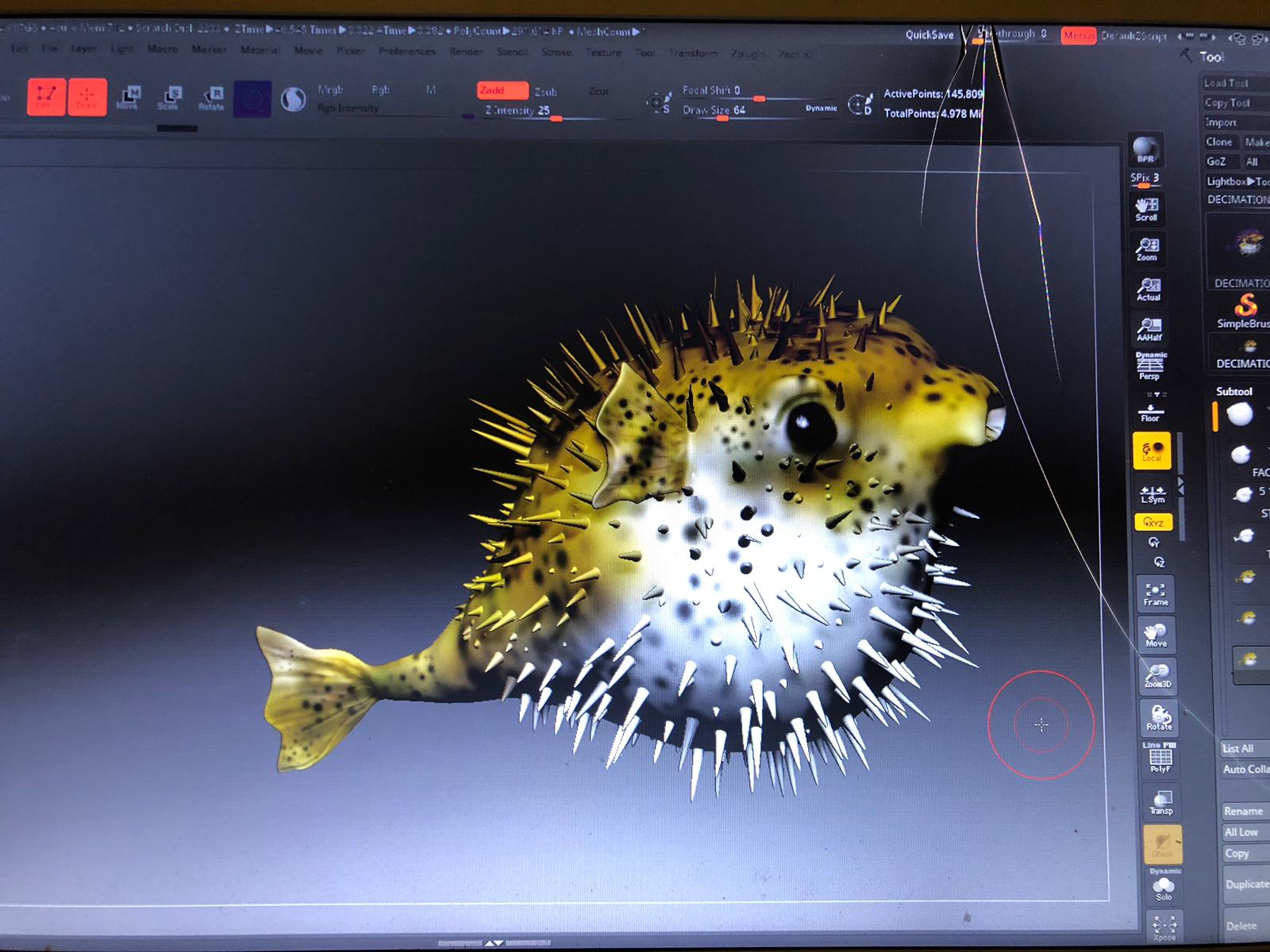Click the S symmetry icon near Focal Shift
1270x952 pixels.
(x=658, y=103)
